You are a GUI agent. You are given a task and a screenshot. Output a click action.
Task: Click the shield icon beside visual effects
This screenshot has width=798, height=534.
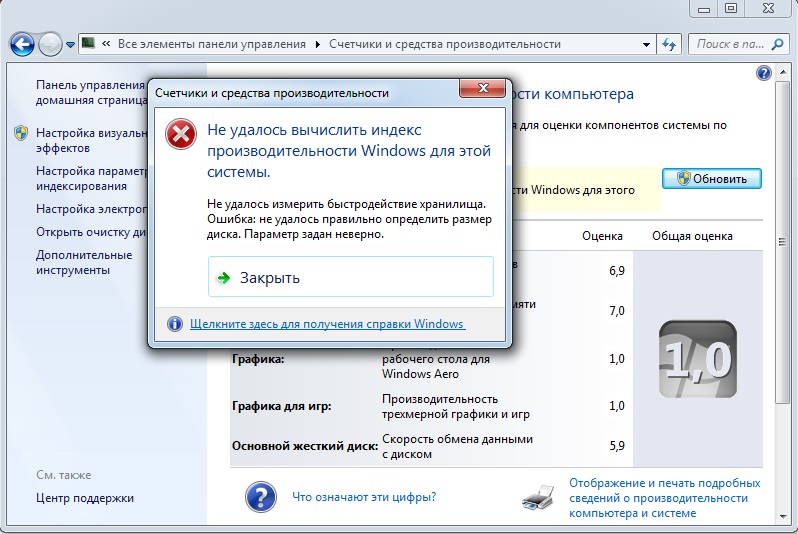tap(21, 133)
